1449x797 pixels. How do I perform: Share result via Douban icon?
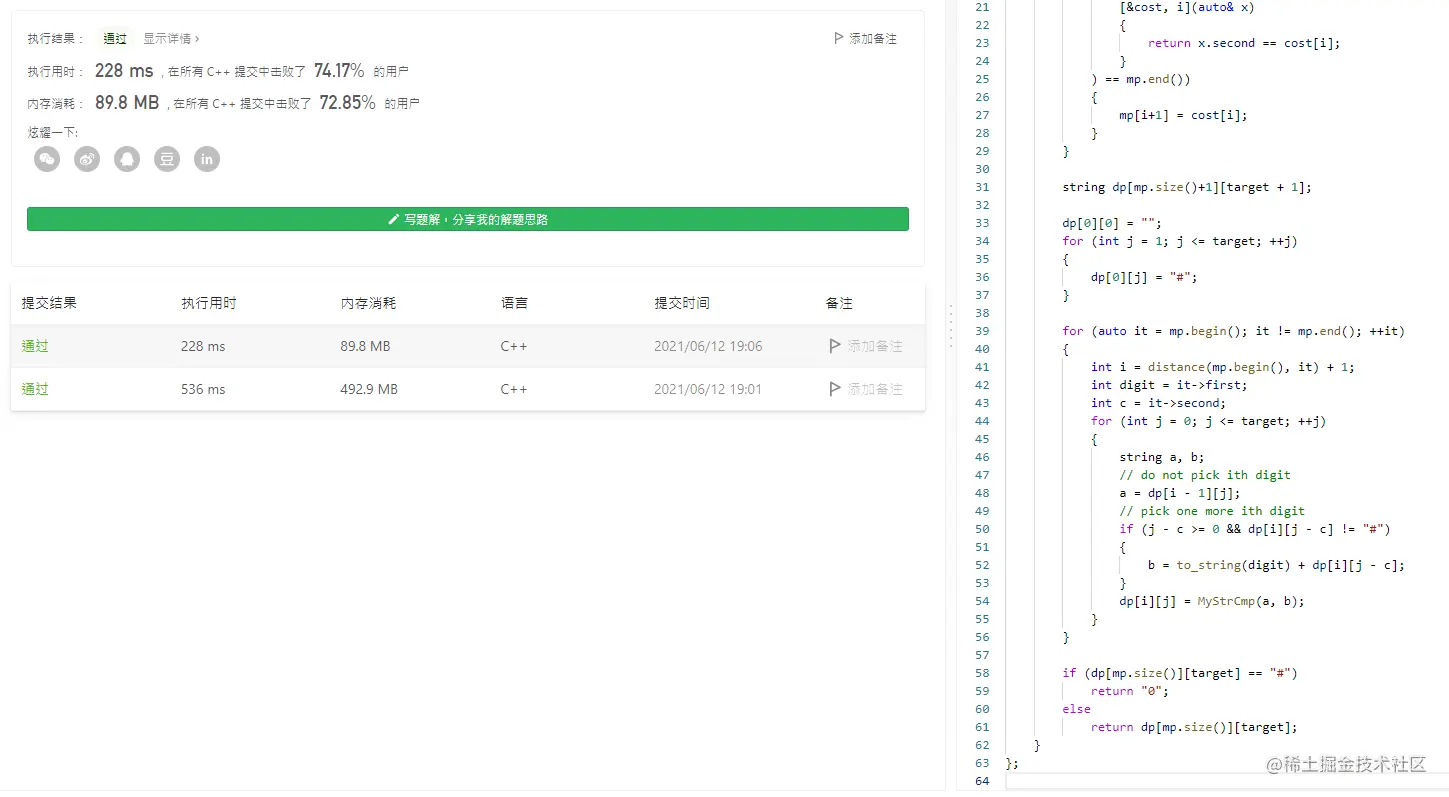[167, 159]
